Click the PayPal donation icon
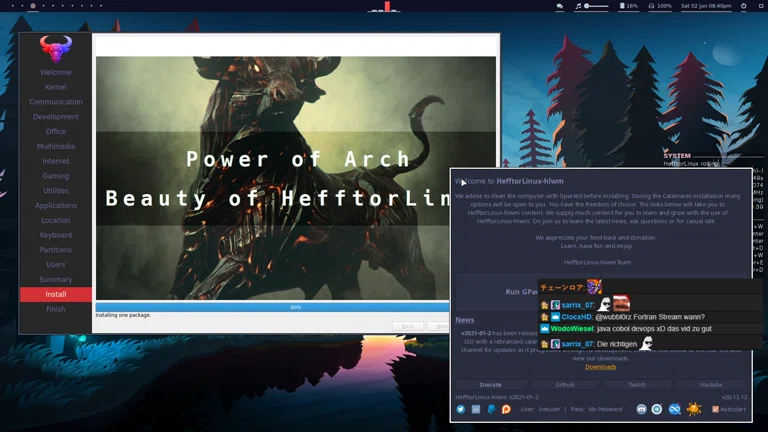 [x=491, y=409]
